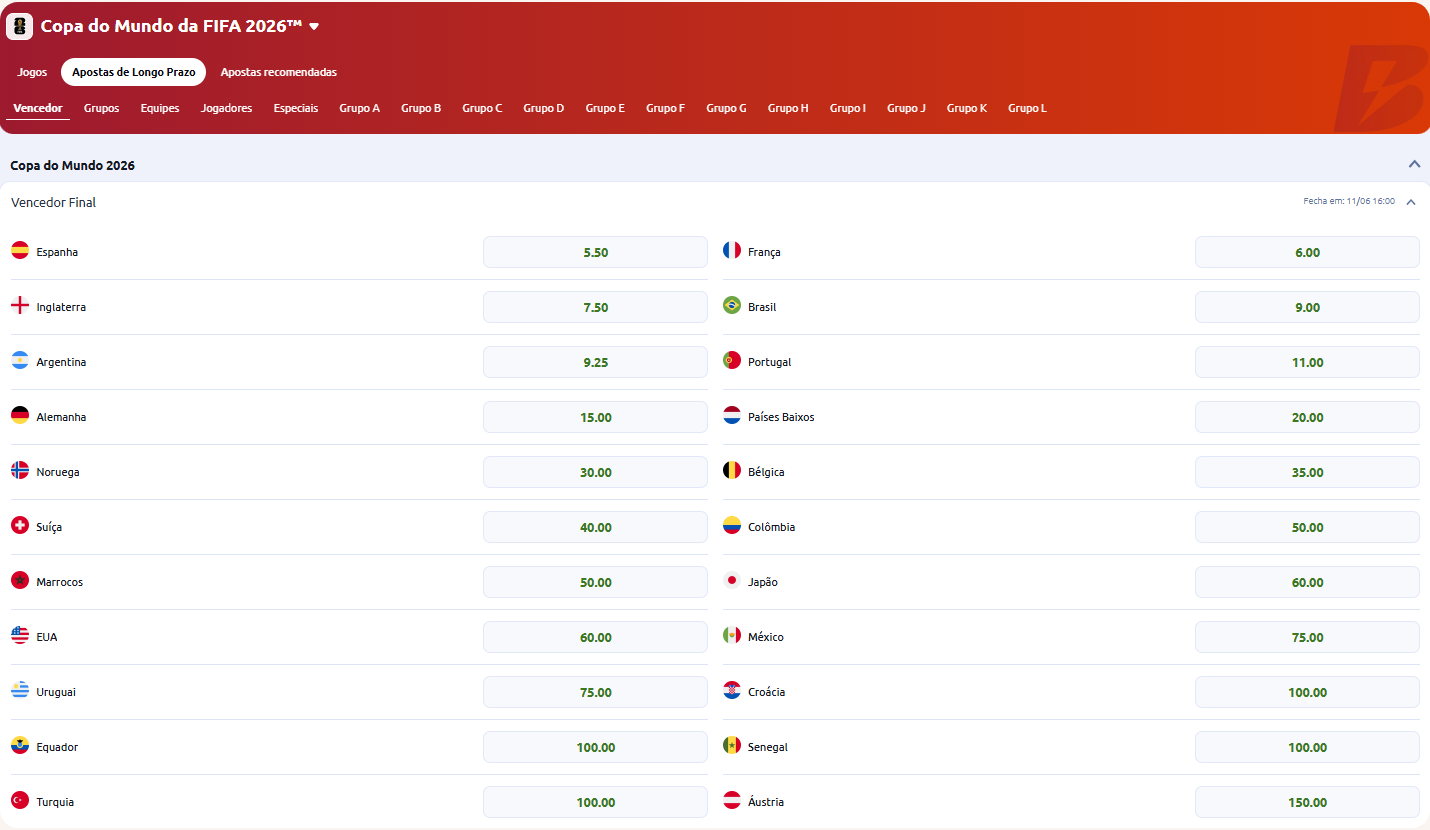Screen dimensions: 1430x830
Task: Select Bélgica odds 35.00
Action: pyautogui.click(x=1307, y=472)
